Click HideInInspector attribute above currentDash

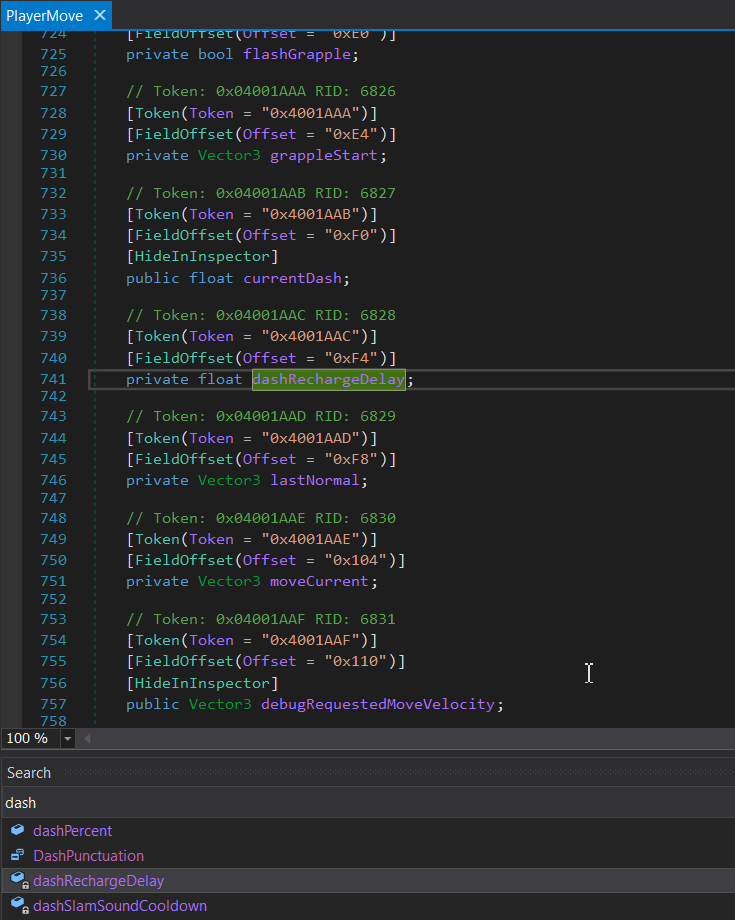pos(202,256)
